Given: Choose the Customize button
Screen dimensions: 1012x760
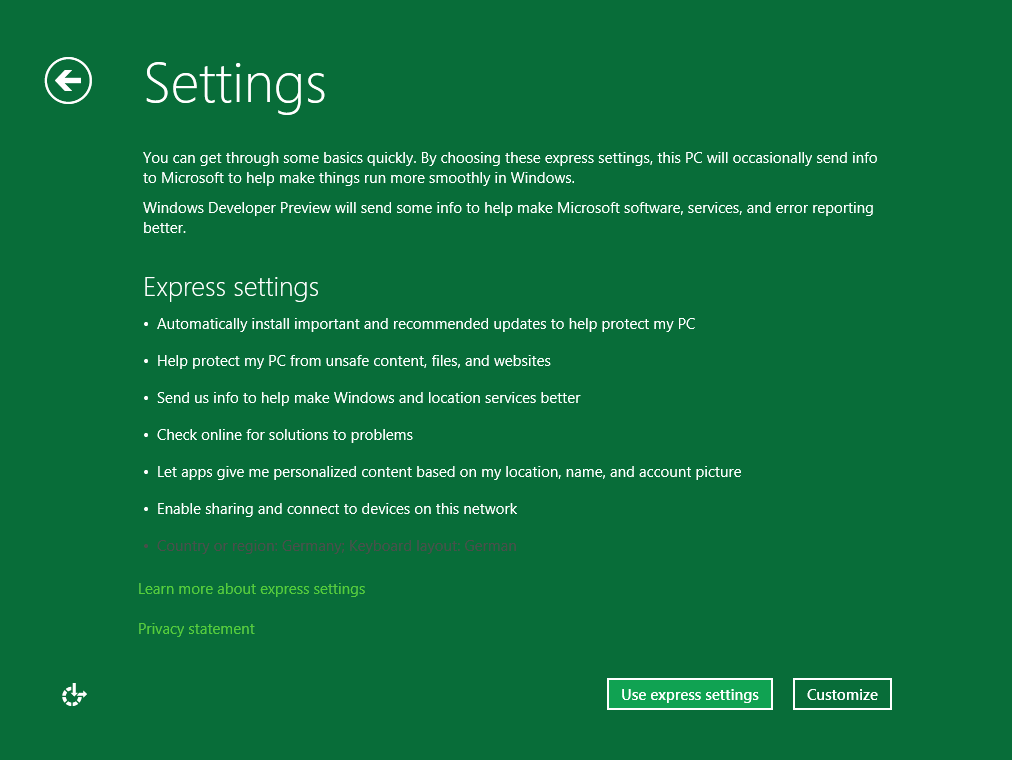Looking at the screenshot, I should tap(842, 694).
